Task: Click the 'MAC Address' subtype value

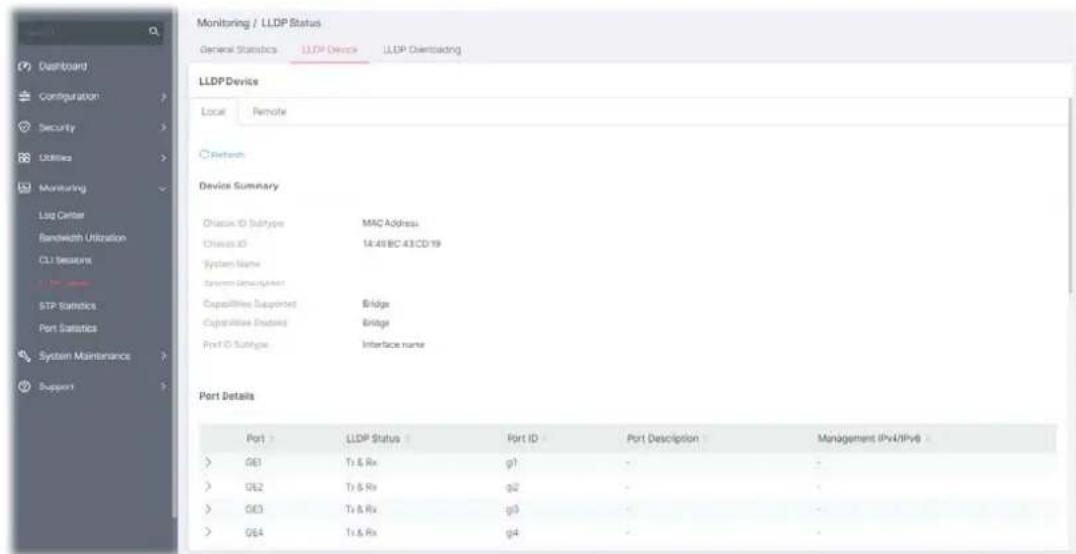Action: pos(390,223)
